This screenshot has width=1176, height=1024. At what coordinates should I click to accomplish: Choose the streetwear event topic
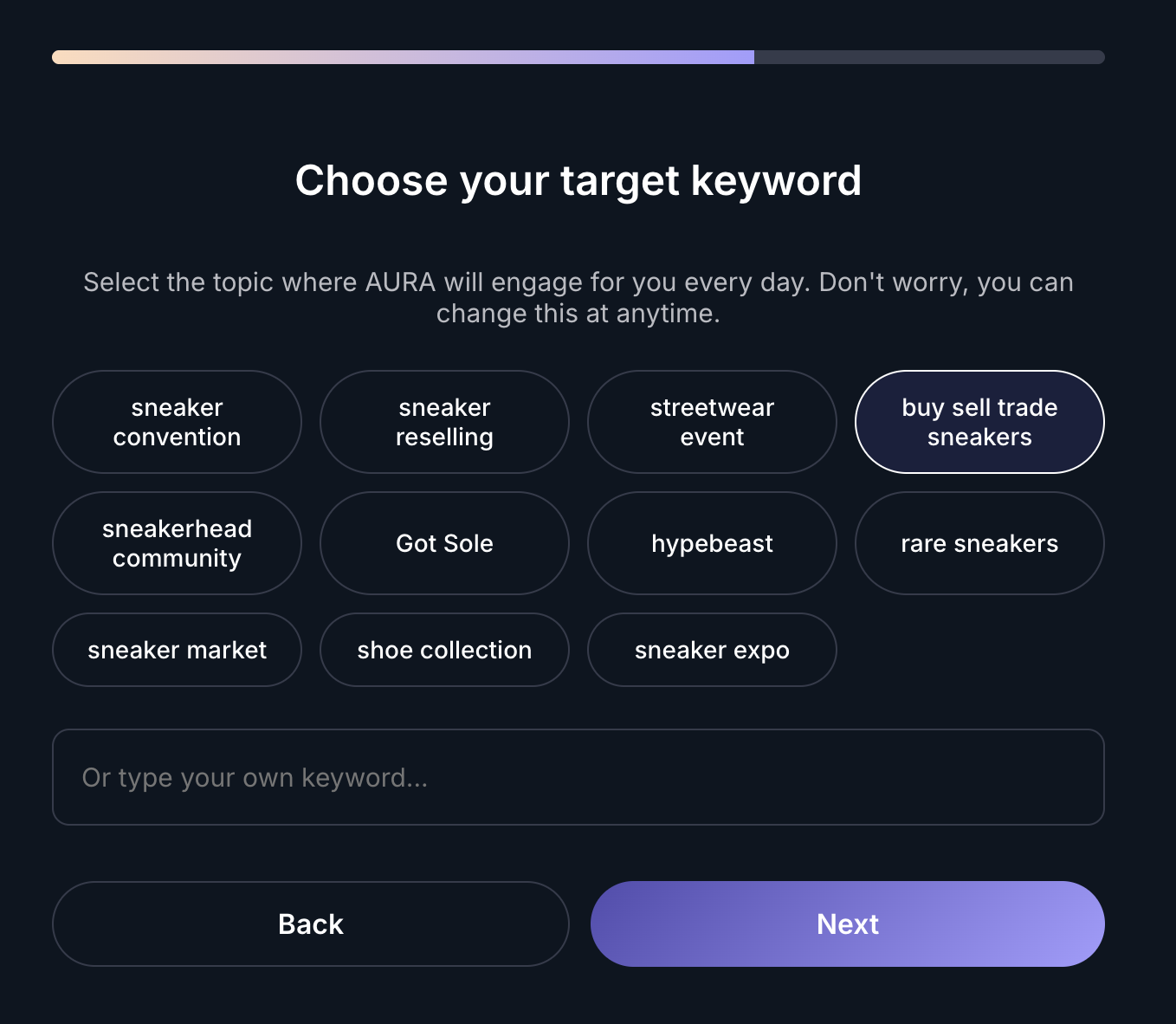click(x=712, y=422)
